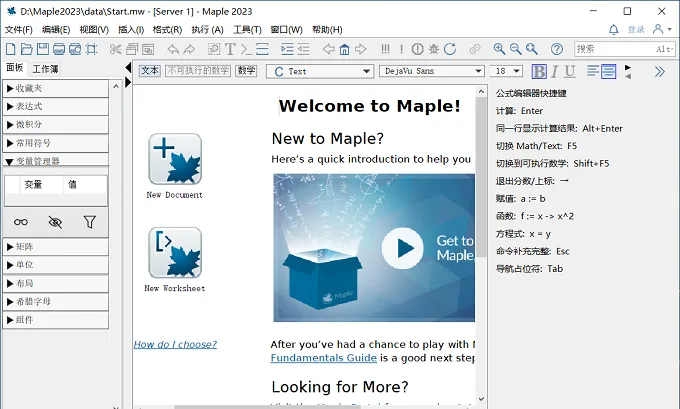
Task: Open the 插入(I) menu
Action: click(131, 29)
